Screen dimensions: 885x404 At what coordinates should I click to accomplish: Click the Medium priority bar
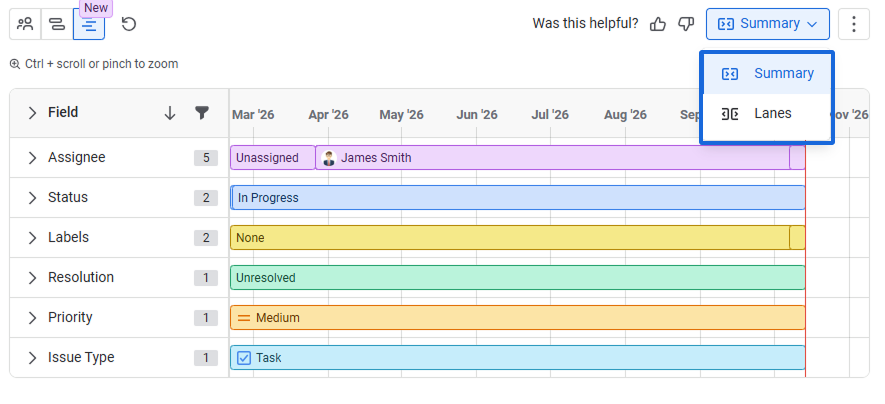[518, 318]
